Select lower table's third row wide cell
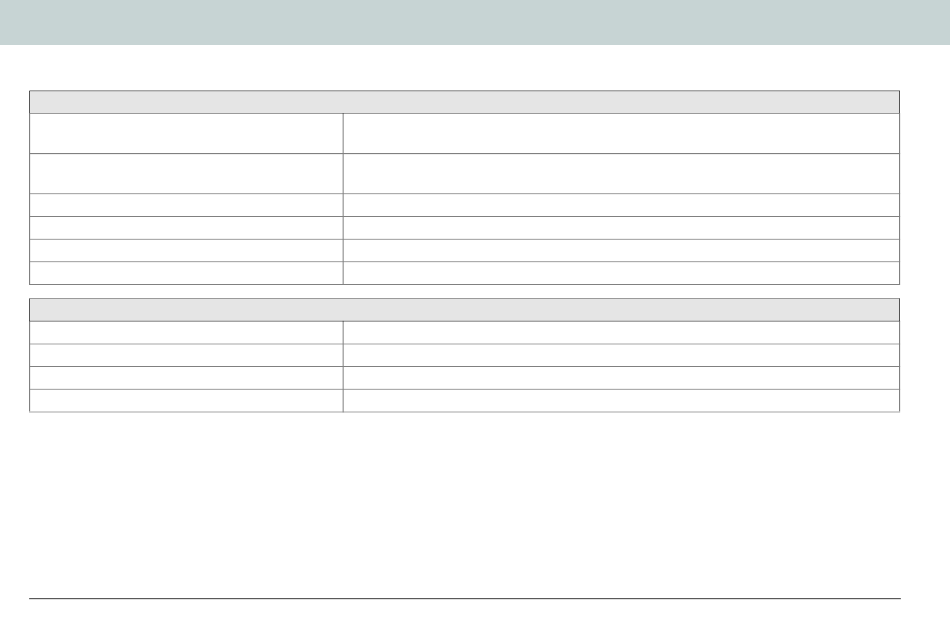 point(621,378)
